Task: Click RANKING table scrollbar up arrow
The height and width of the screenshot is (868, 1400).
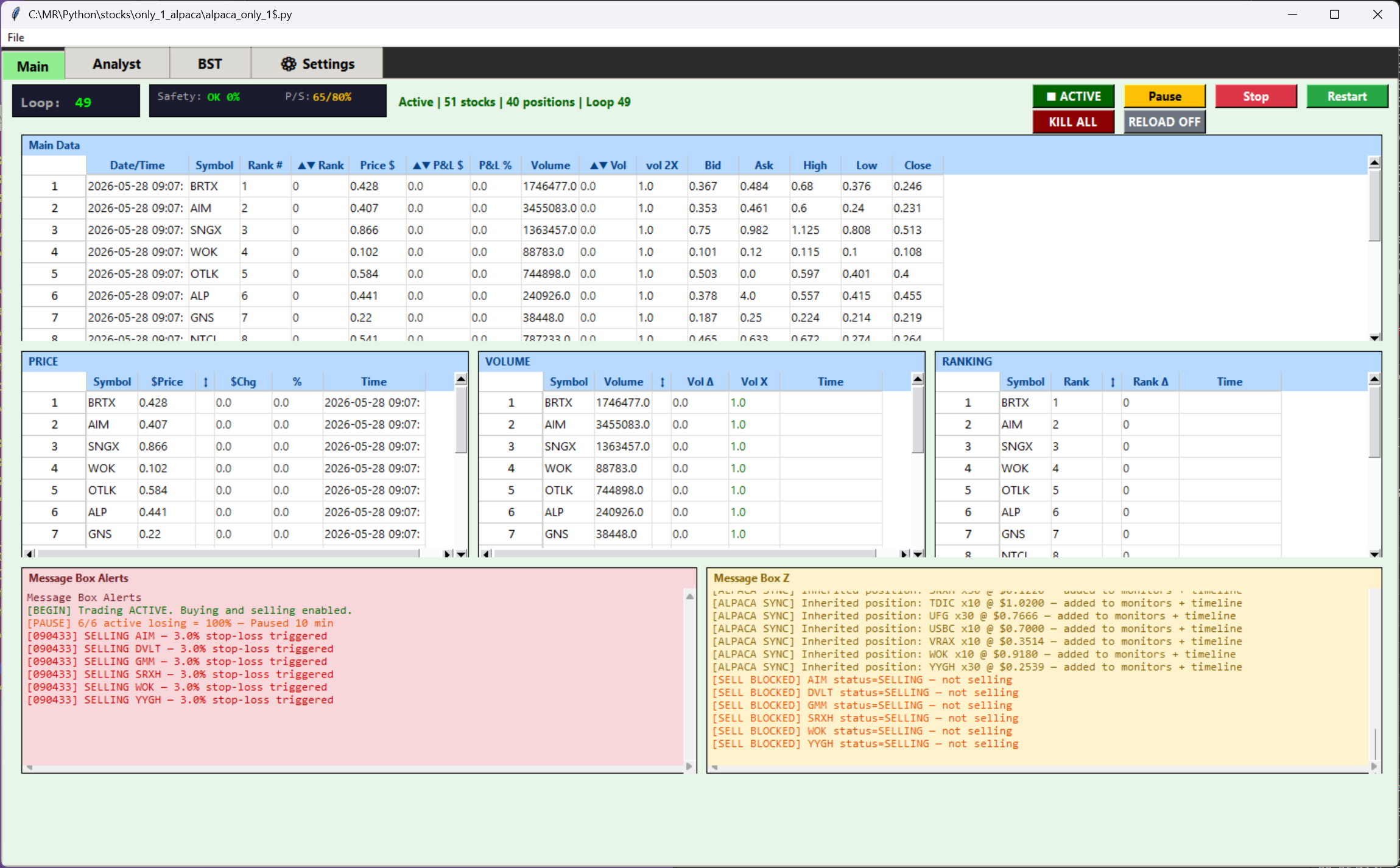Action: click(1374, 379)
